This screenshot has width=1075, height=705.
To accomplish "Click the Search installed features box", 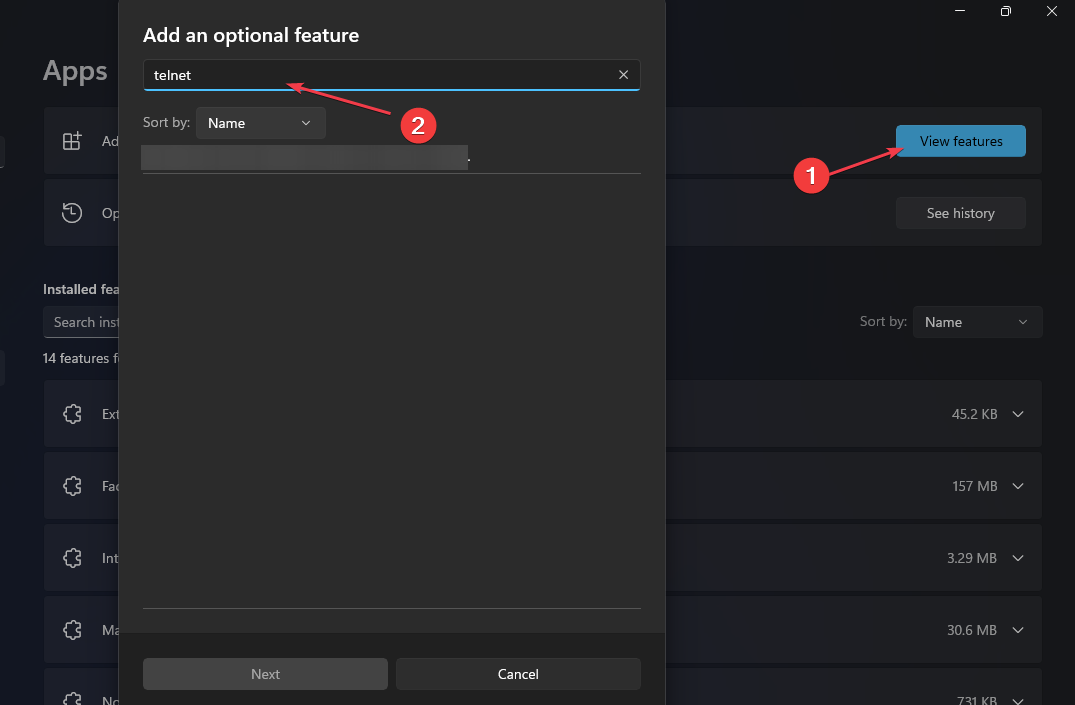I will pyautogui.click(x=82, y=322).
